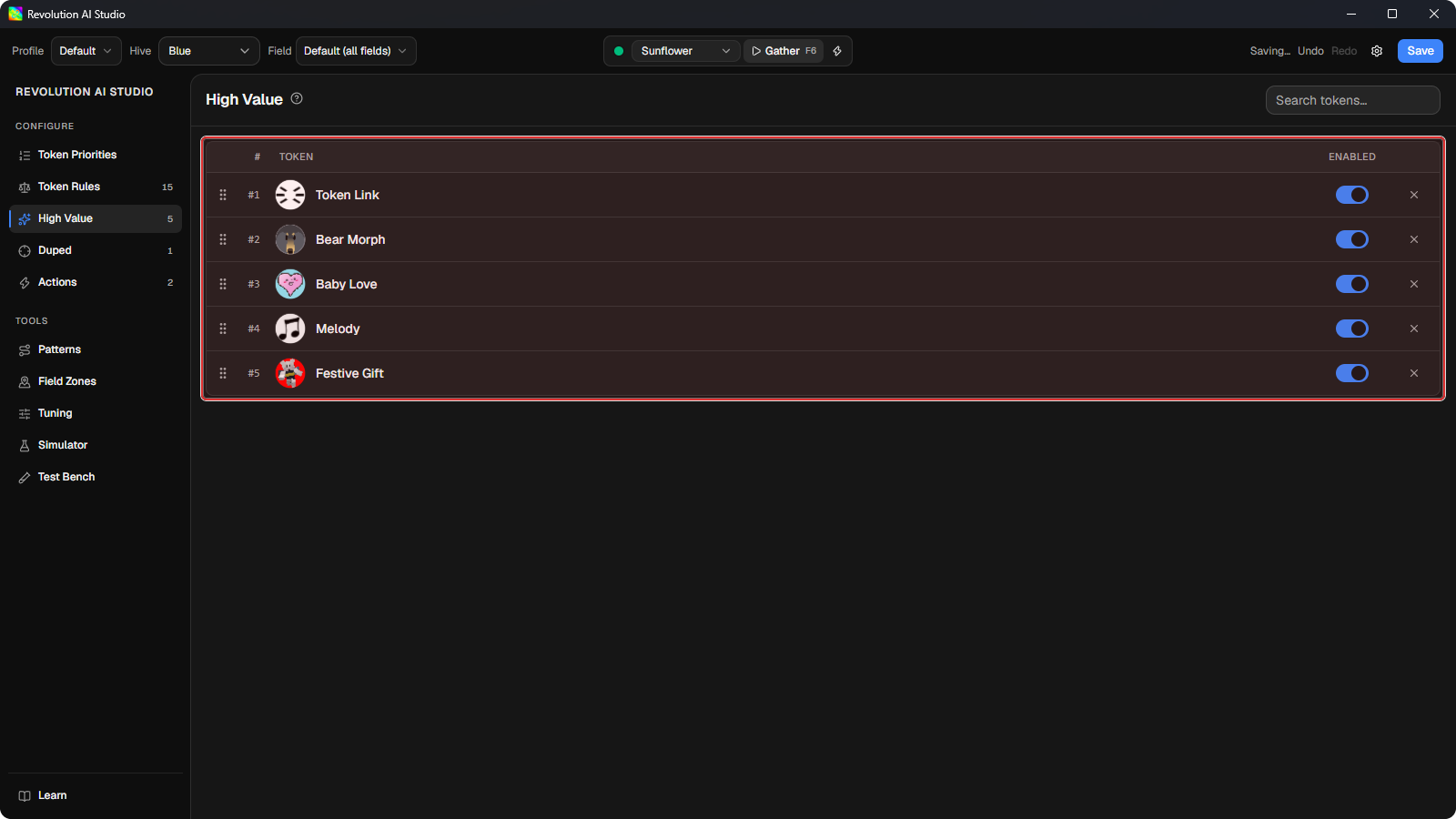Open the Patterns tool
Image resolution: width=1456 pixels, height=819 pixels.
[x=96, y=349]
